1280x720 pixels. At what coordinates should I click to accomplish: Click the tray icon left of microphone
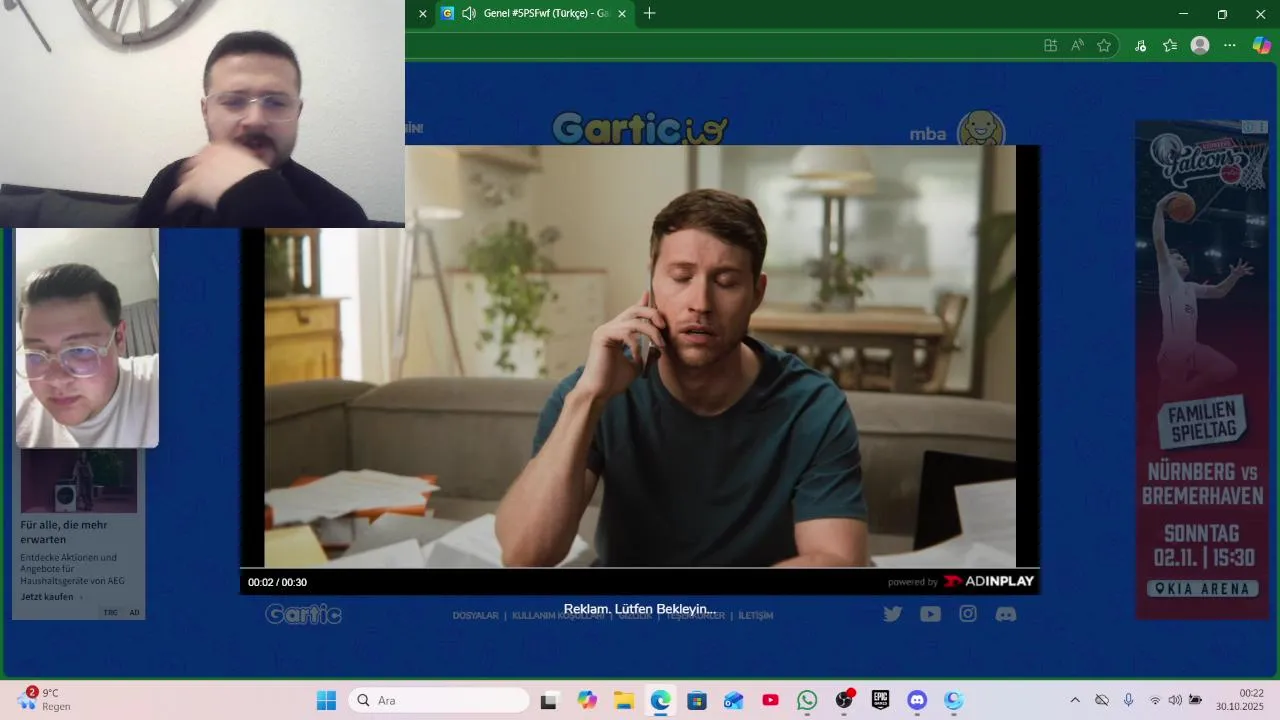(x=1102, y=700)
